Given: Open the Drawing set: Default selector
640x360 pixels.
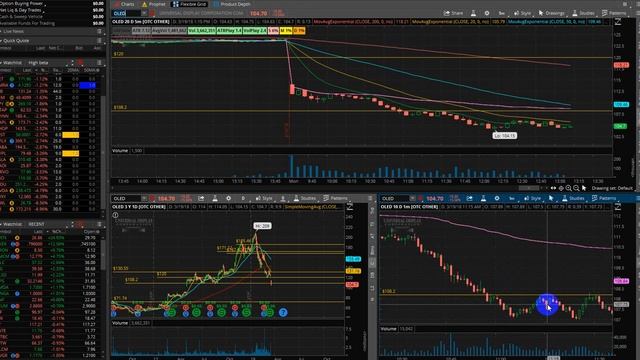Looking at the screenshot, I should (x=612, y=188).
